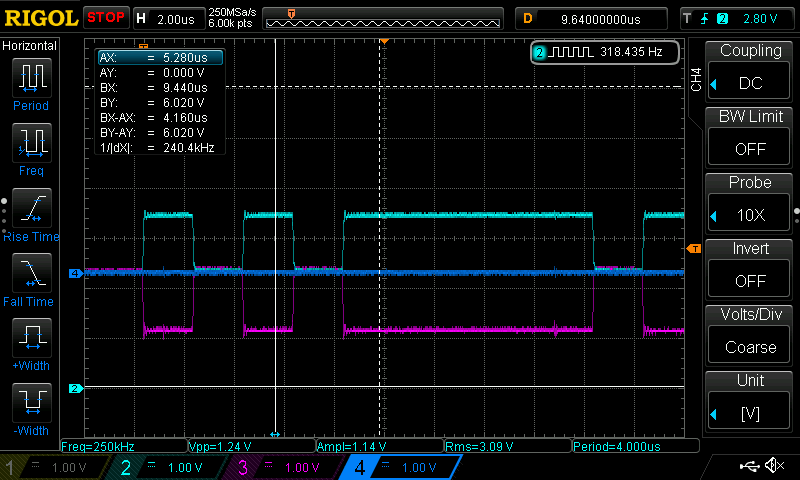The width and height of the screenshot is (800, 480).
Task: Click the cursor A handle at grid bottom
Action: coord(275,434)
